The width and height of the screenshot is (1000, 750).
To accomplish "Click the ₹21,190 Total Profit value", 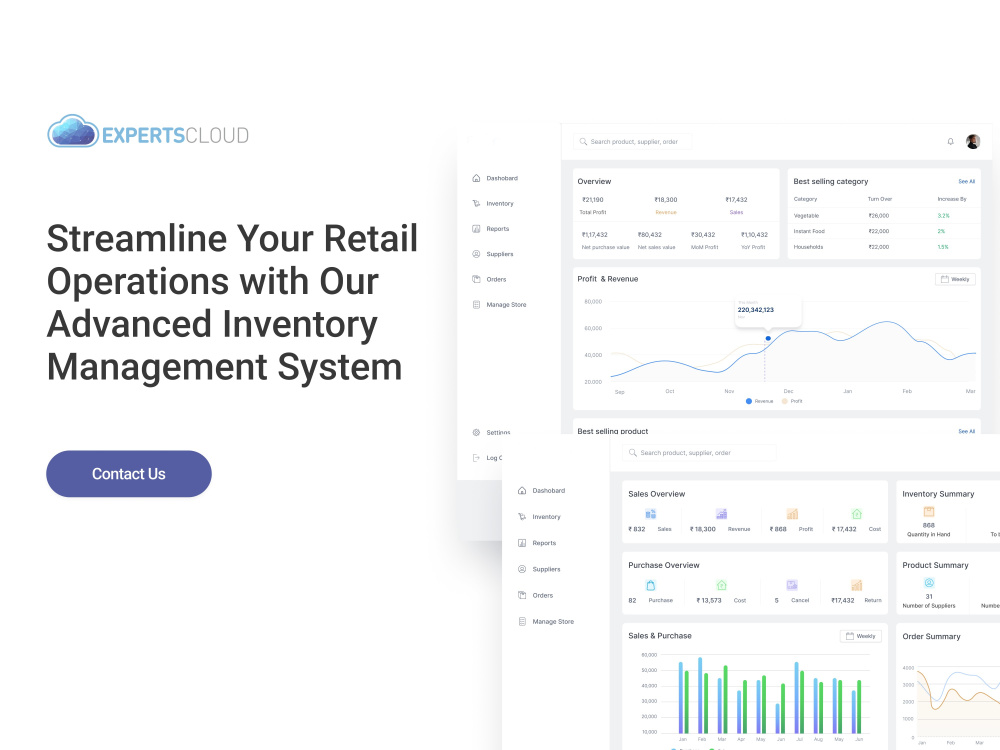I will (592, 200).
